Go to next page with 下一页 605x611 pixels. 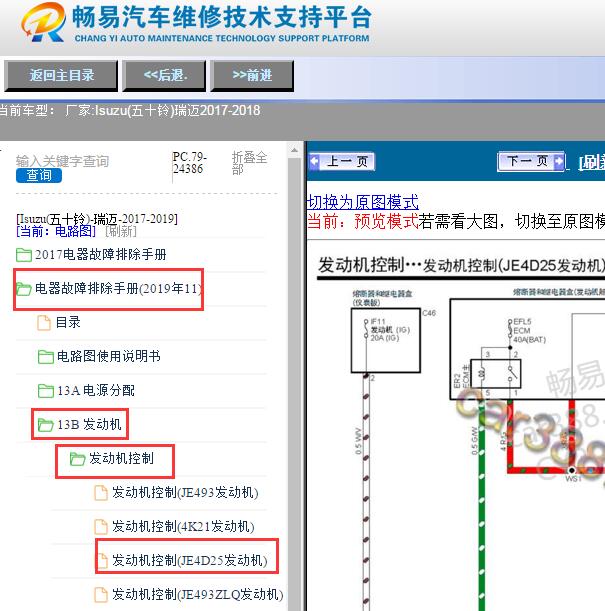coord(532,161)
